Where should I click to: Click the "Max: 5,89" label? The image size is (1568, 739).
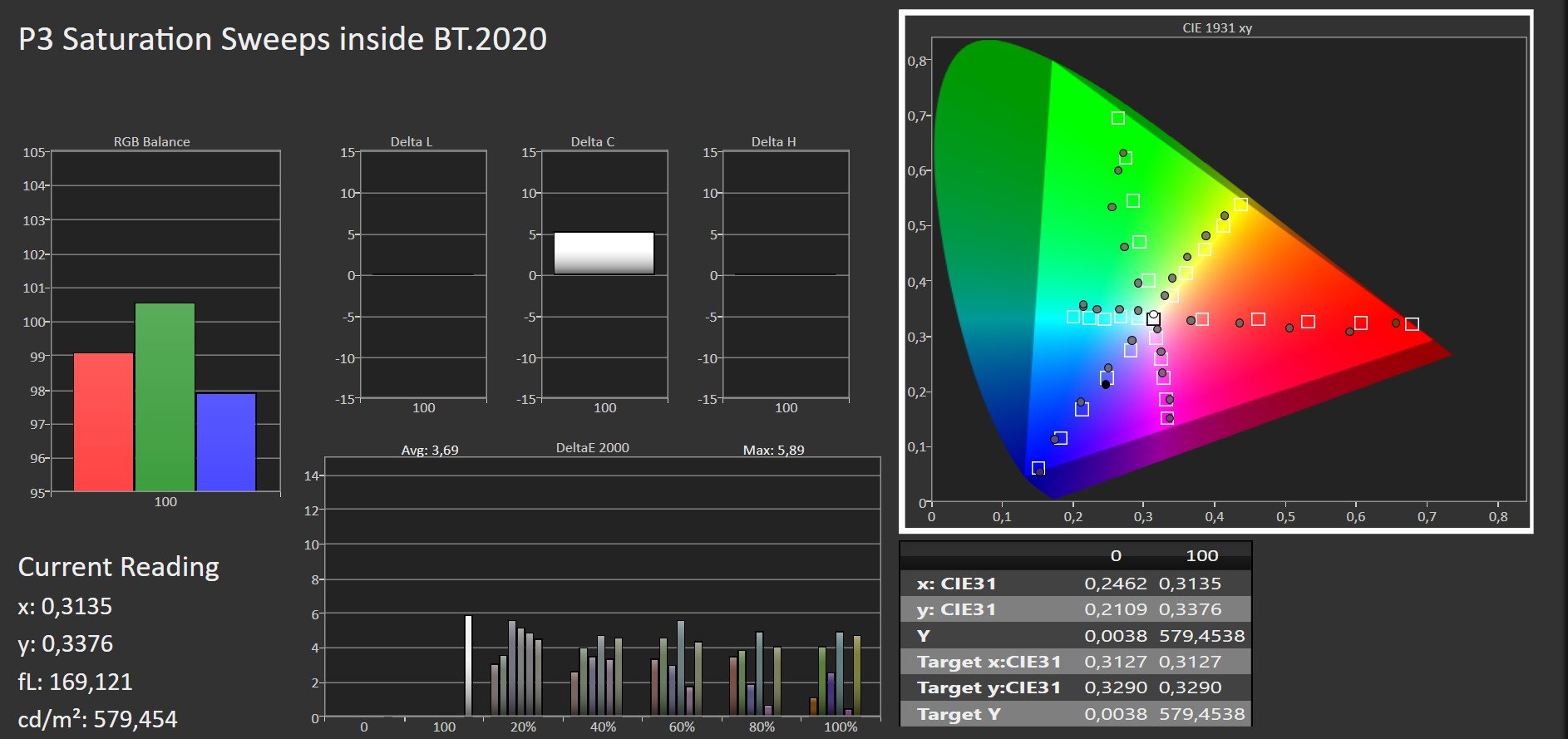(x=773, y=450)
